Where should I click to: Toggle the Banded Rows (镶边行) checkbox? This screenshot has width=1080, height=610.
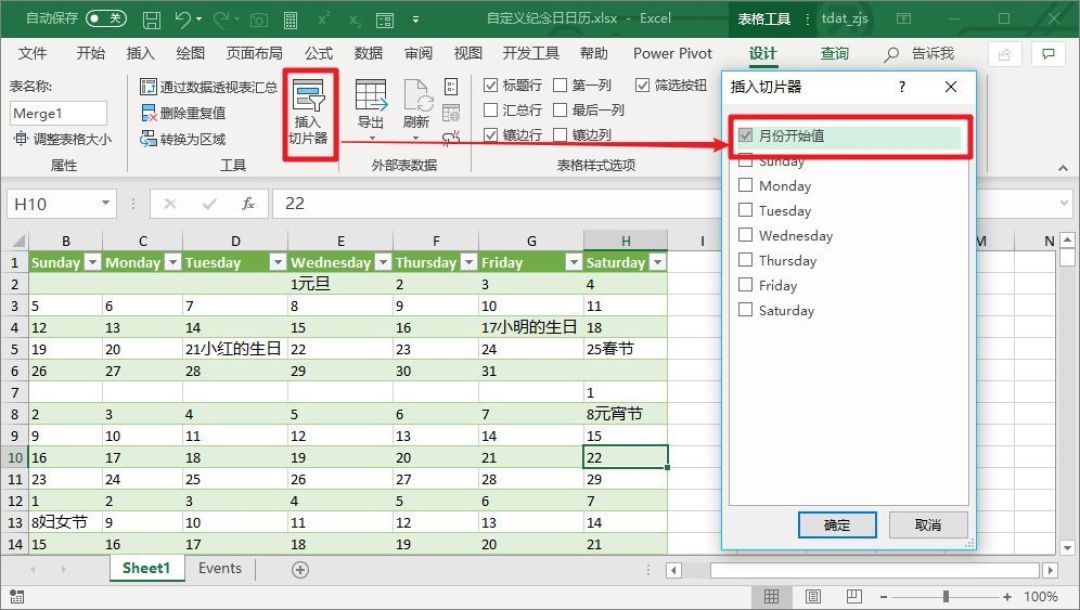(x=490, y=135)
